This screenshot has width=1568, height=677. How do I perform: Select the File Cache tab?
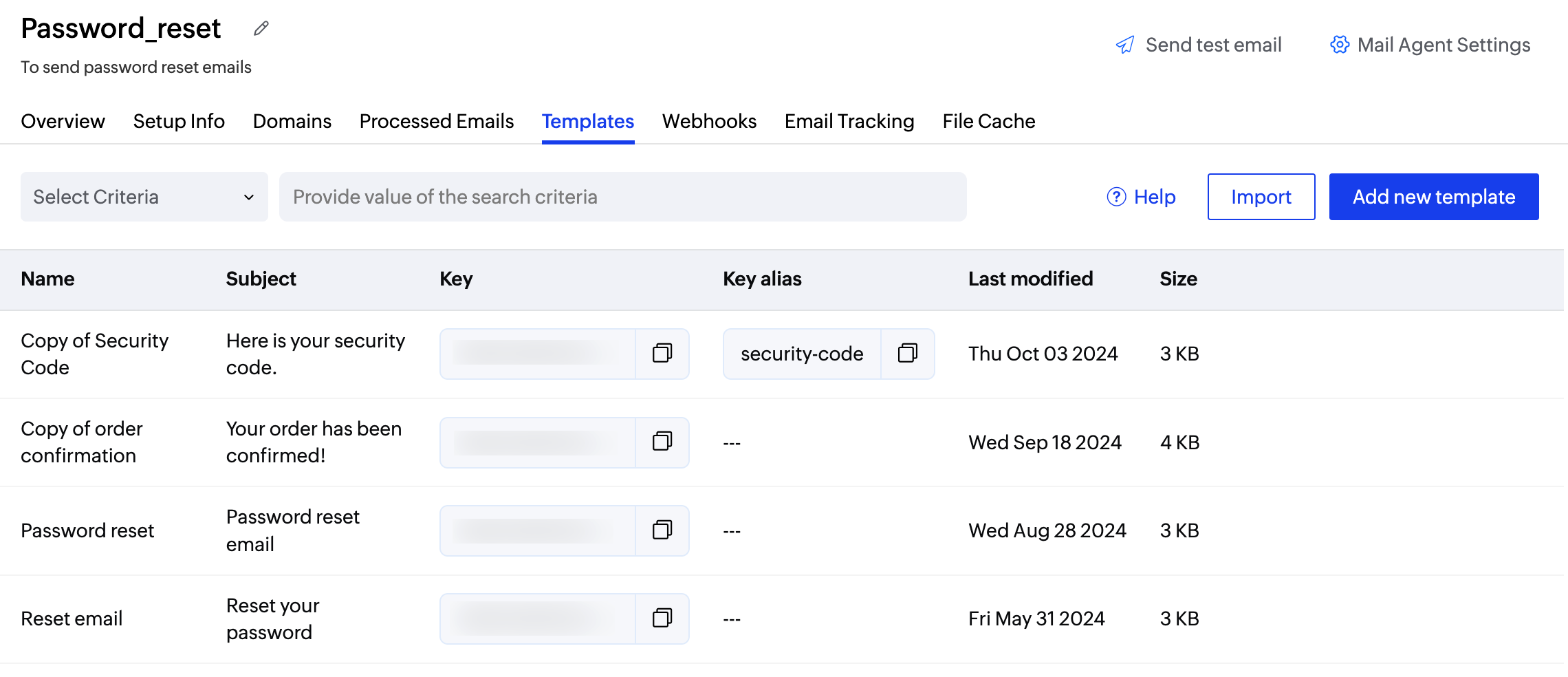[988, 121]
